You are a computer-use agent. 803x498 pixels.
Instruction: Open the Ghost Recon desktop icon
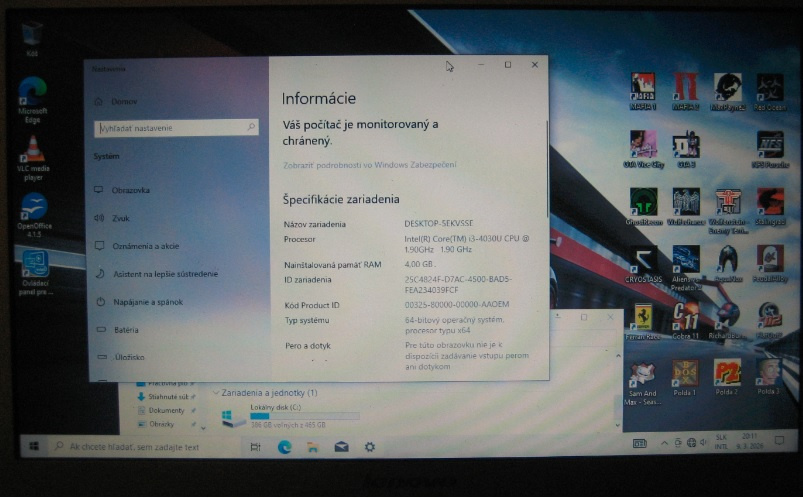644,206
